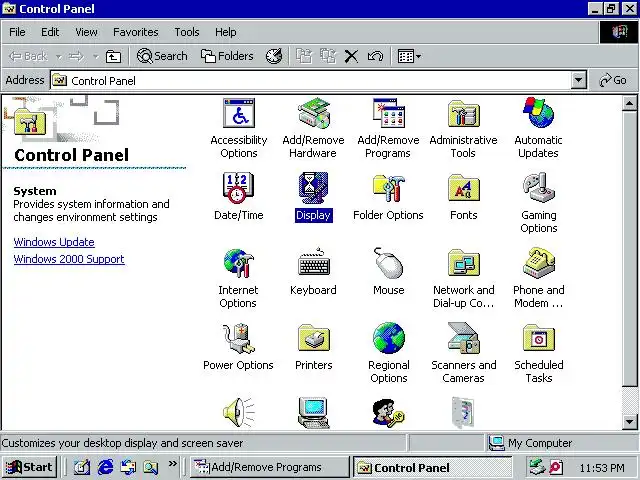Select the Display icon
The width and height of the screenshot is (640, 480).
313,197
